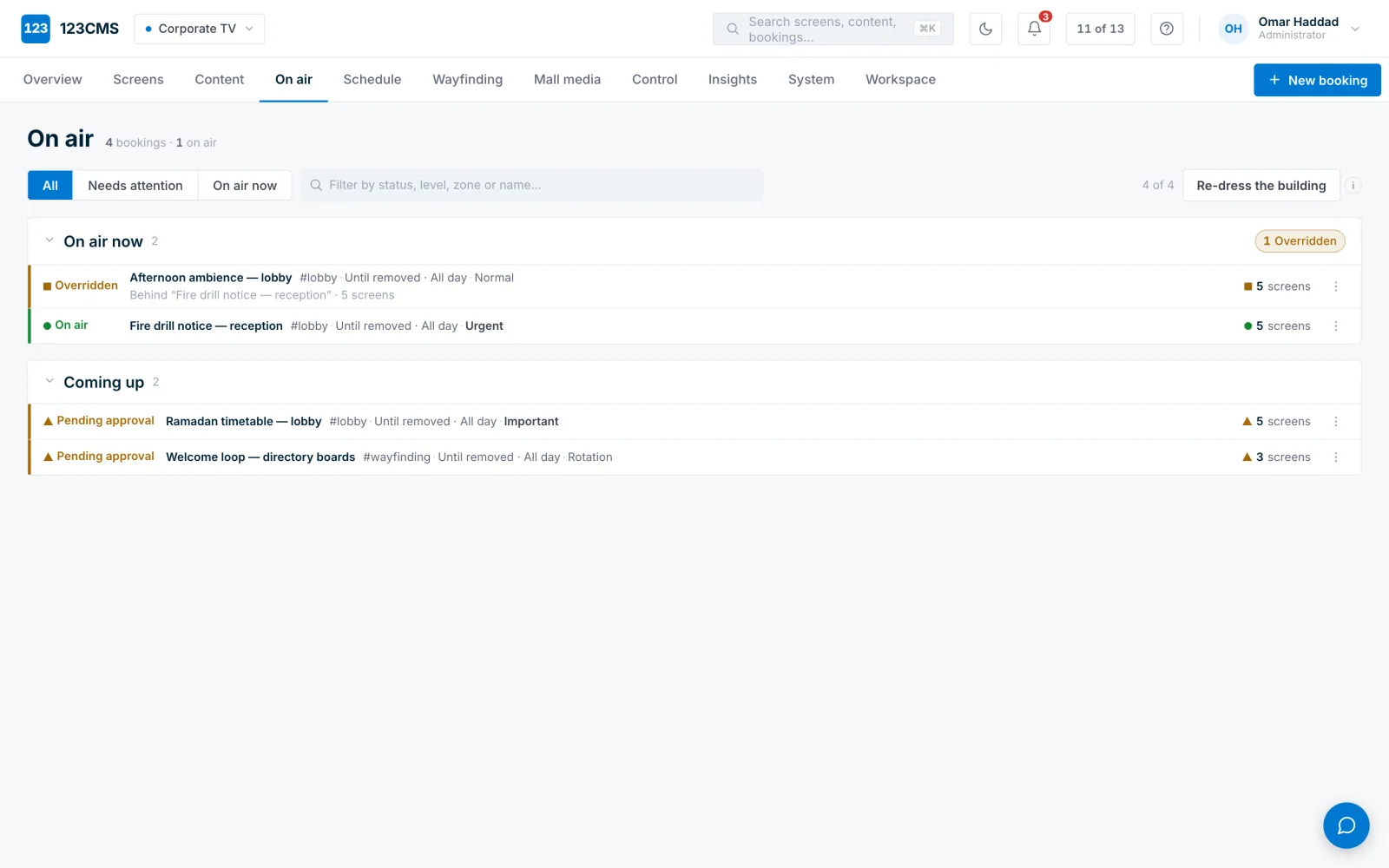Collapse the On air now section
Image resolution: width=1389 pixels, height=868 pixels.
(49, 240)
